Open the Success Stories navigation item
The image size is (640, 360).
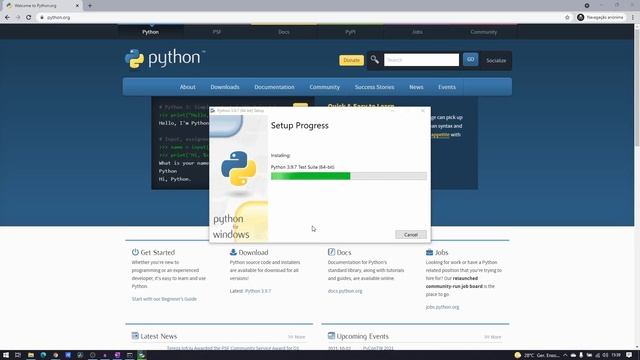click(374, 87)
